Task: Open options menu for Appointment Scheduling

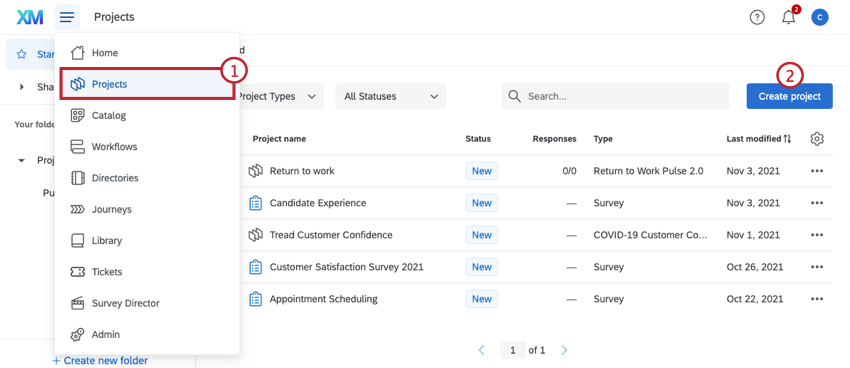Action: click(817, 299)
